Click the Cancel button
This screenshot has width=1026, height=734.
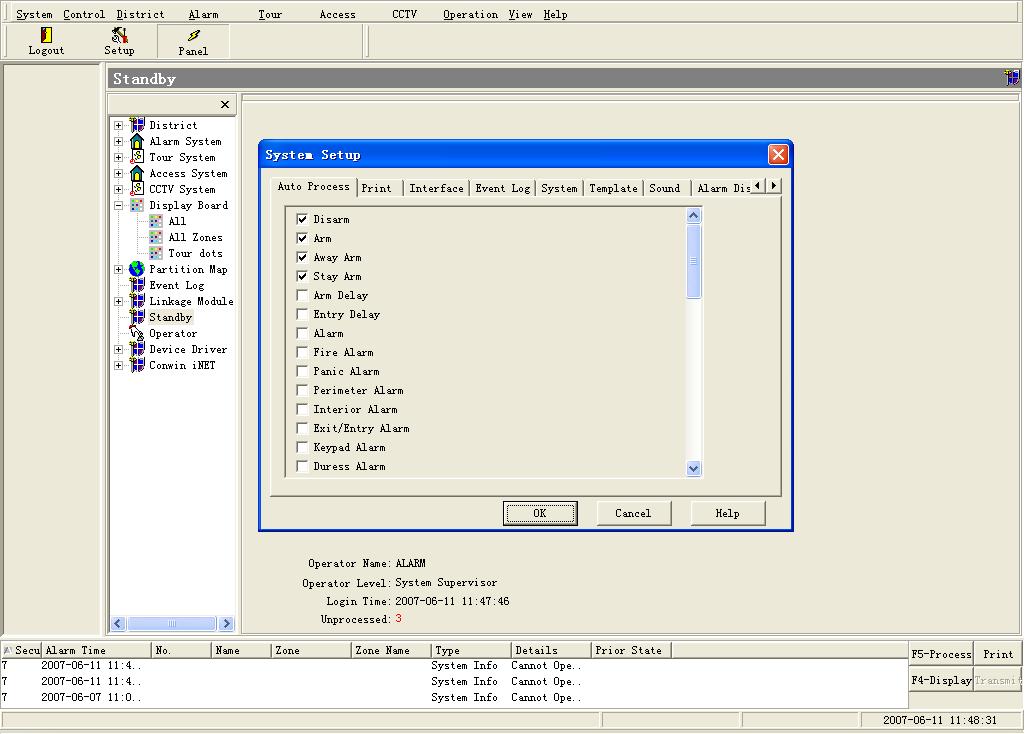coord(633,513)
